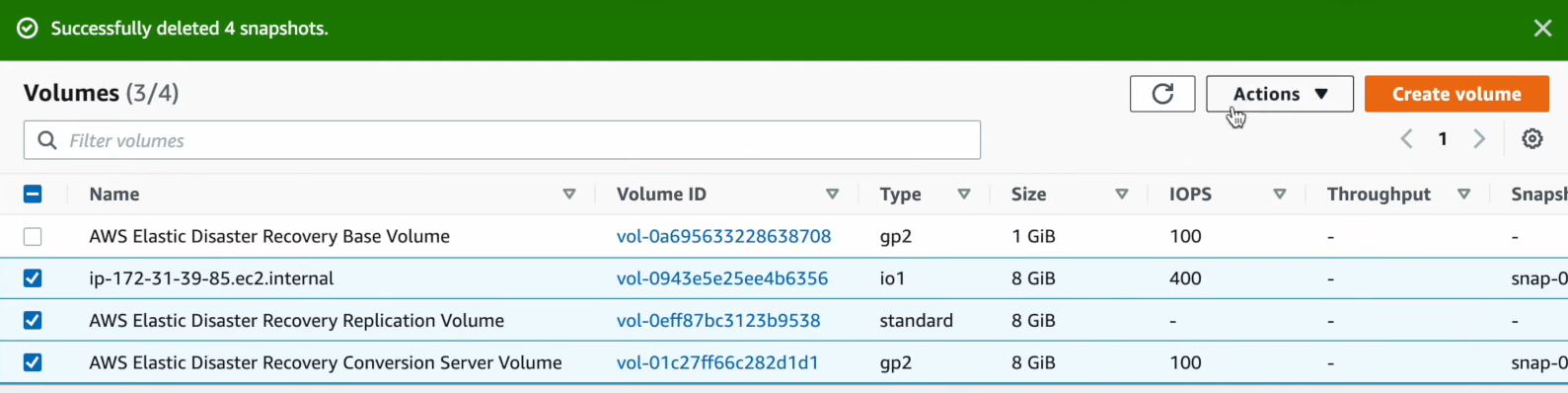Click the search magnifier icon

[46, 140]
